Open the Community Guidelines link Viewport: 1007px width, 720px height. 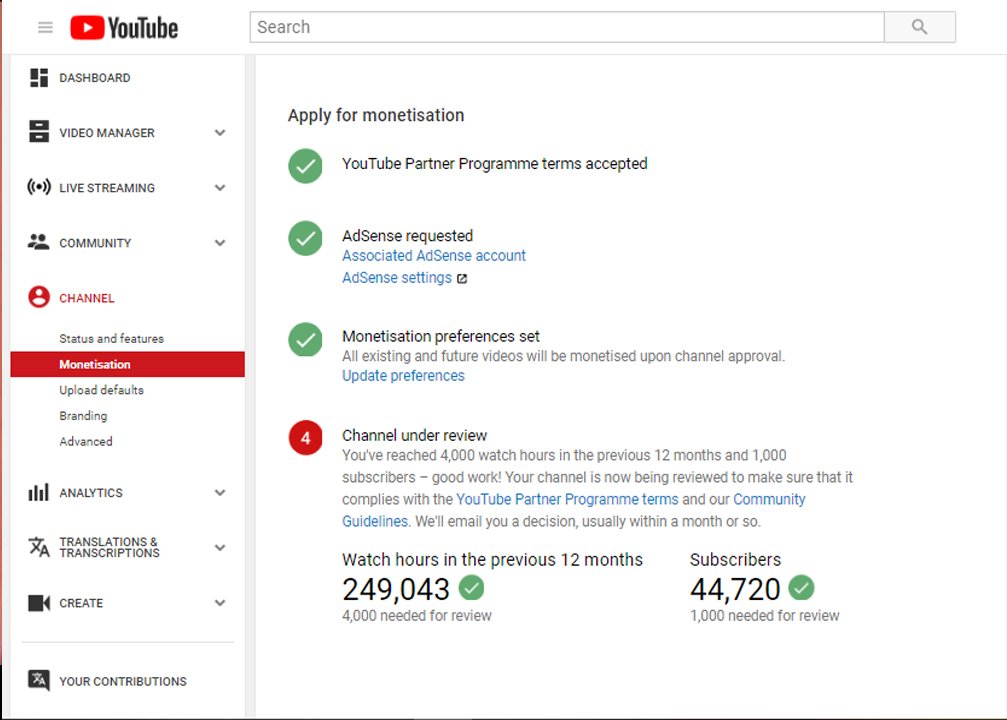coord(769,499)
